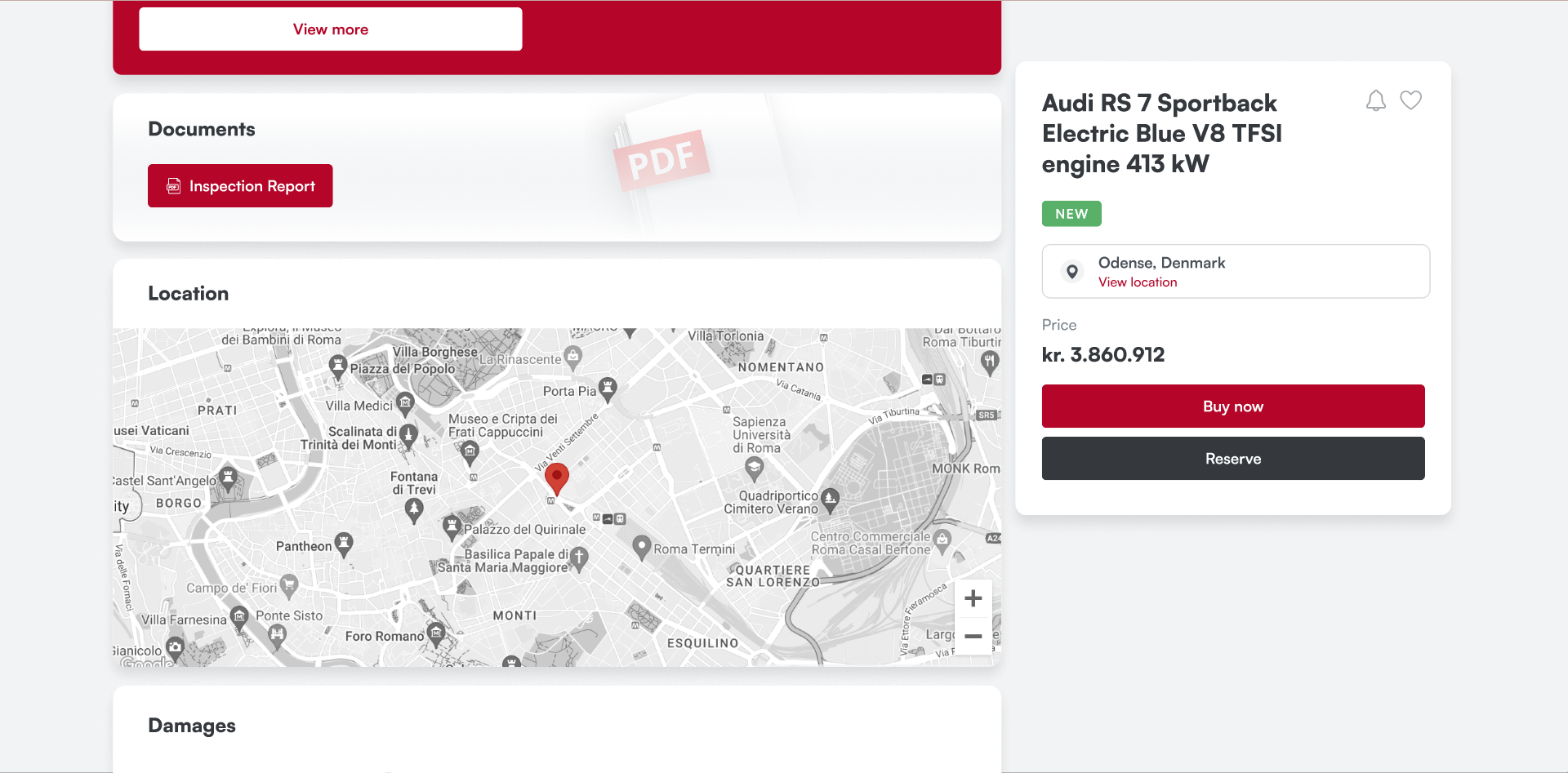1568x773 pixels.
Task: Add car to favorites with heart icon
Action: tap(1411, 100)
